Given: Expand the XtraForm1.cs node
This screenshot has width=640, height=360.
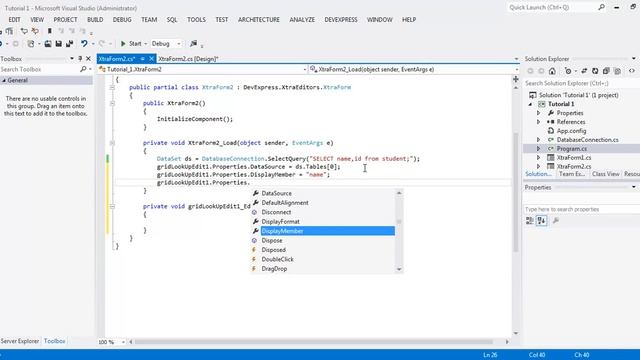Looking at the screenshot, I should pos(538,158).
